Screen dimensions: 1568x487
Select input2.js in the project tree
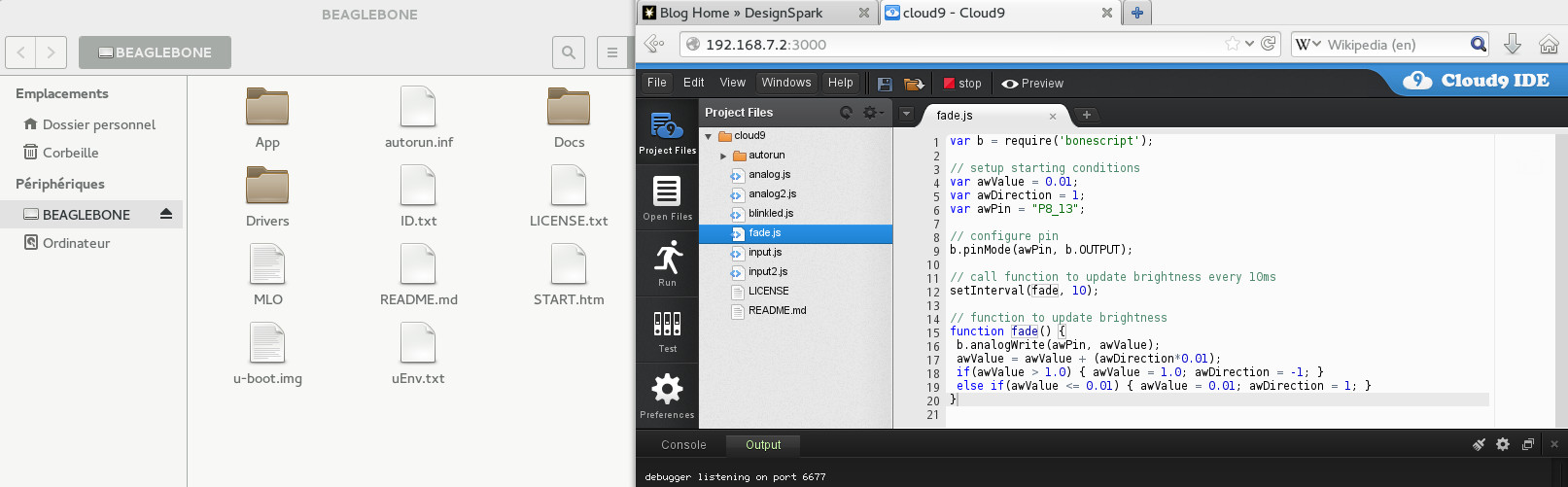coord(768,272)
